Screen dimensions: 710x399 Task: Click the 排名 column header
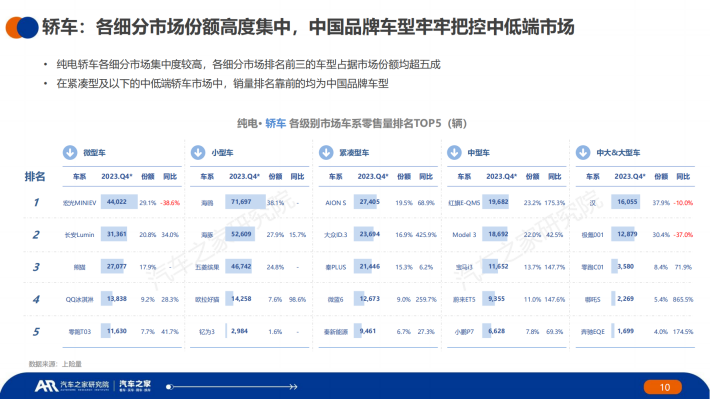pyautogui.click(x=35, y=176)
